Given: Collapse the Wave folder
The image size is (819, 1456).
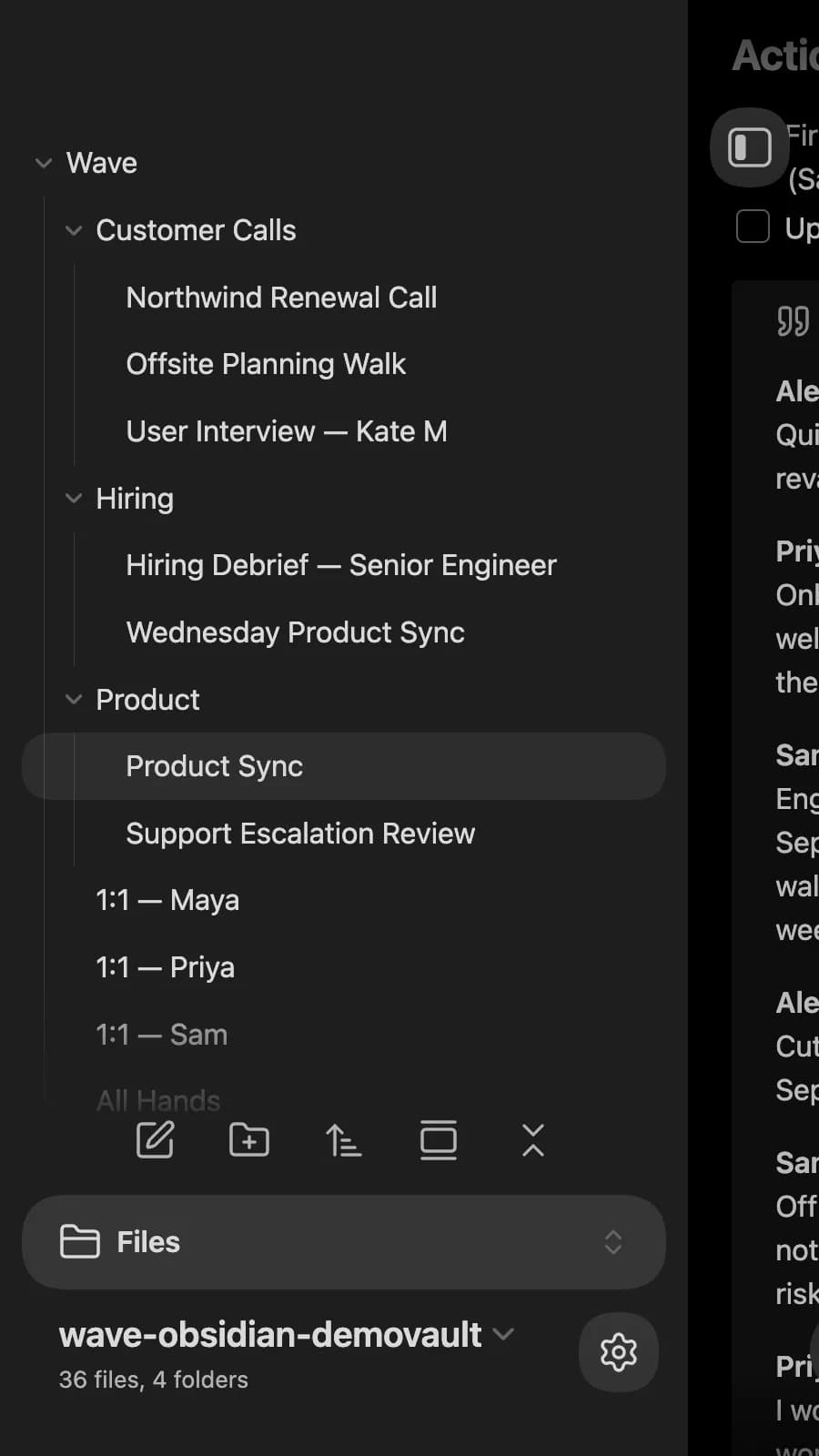Looking at the screenshot, I should tap(44, 164).
